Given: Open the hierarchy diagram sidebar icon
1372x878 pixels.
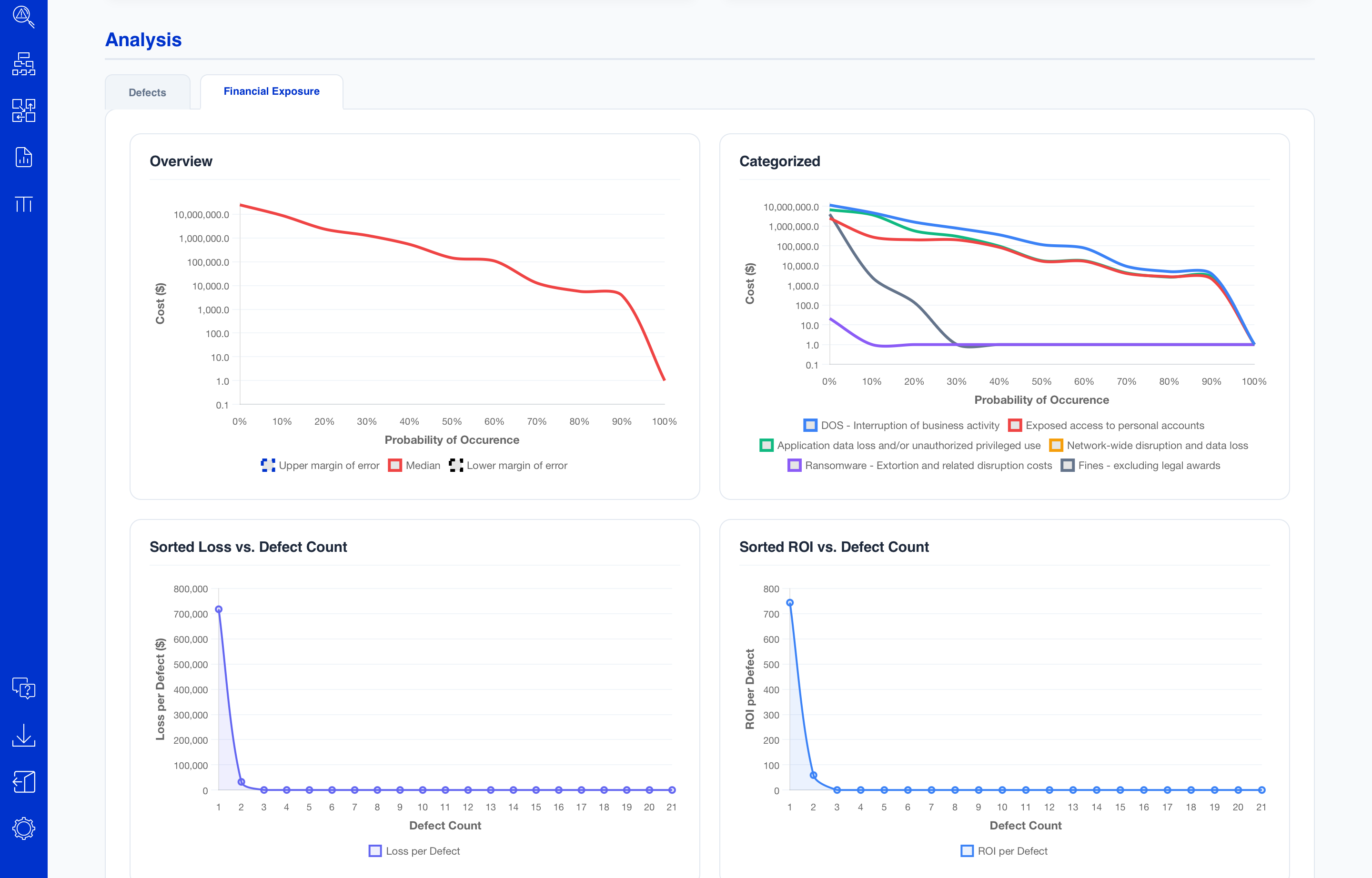Looking at the screenshot, I should [23, 64].
